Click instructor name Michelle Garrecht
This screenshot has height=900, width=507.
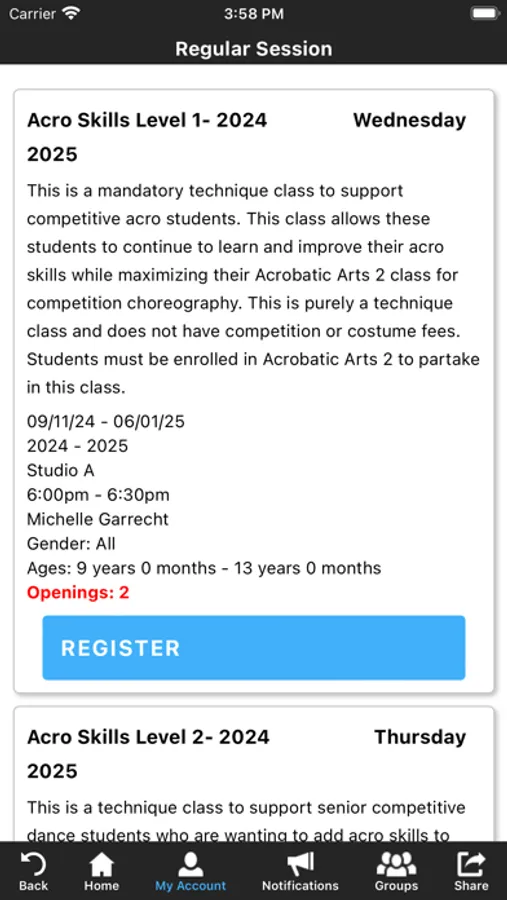[x=98, y=519]
